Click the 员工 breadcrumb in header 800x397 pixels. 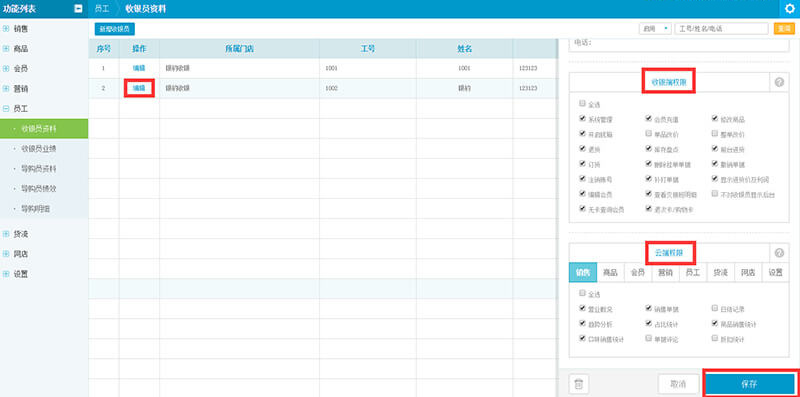(x=102, y=9)
